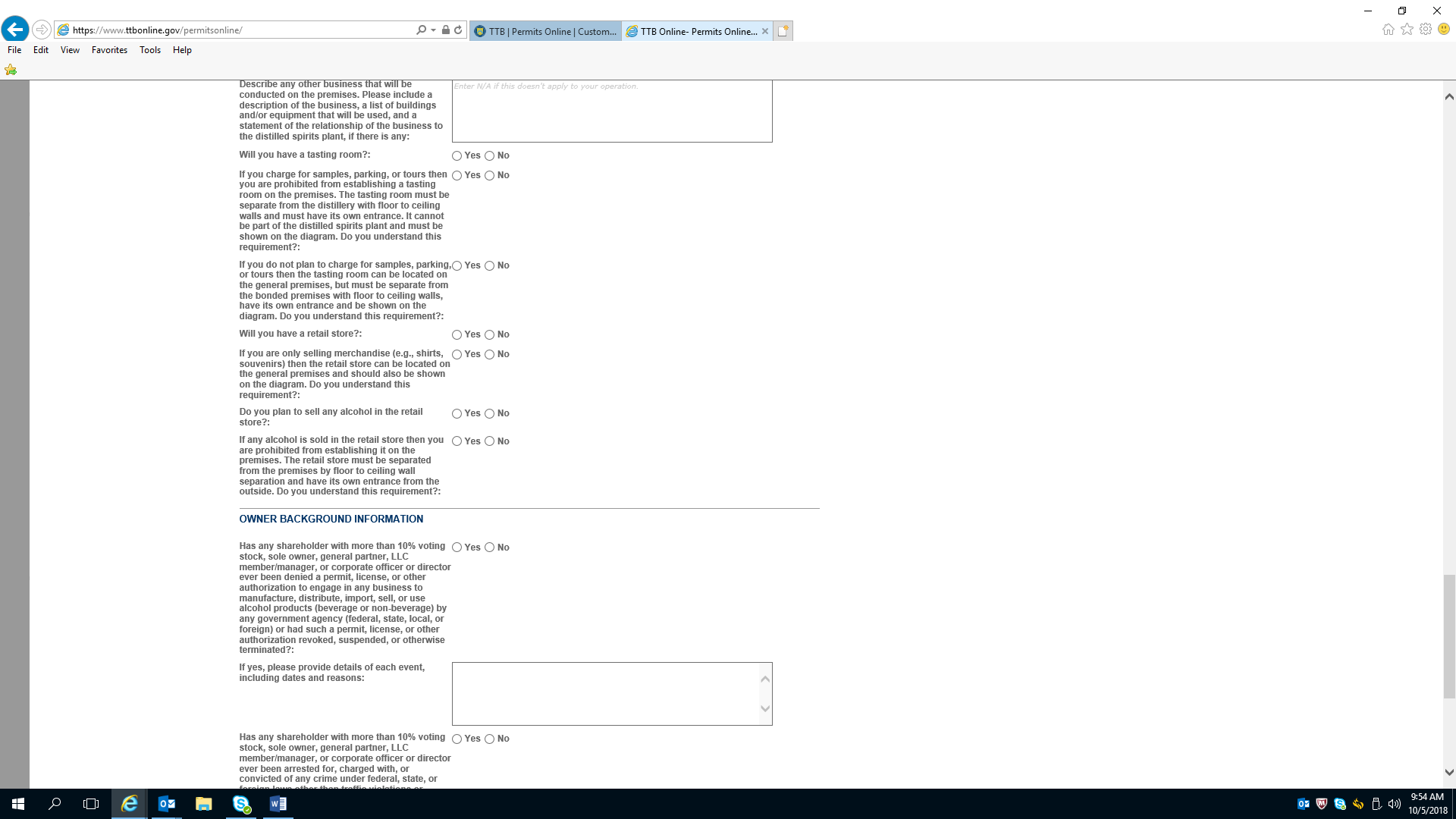This screenshot has width=1456, height=819.
Task: Open Word from the taskbar
Action: (278, 804)
